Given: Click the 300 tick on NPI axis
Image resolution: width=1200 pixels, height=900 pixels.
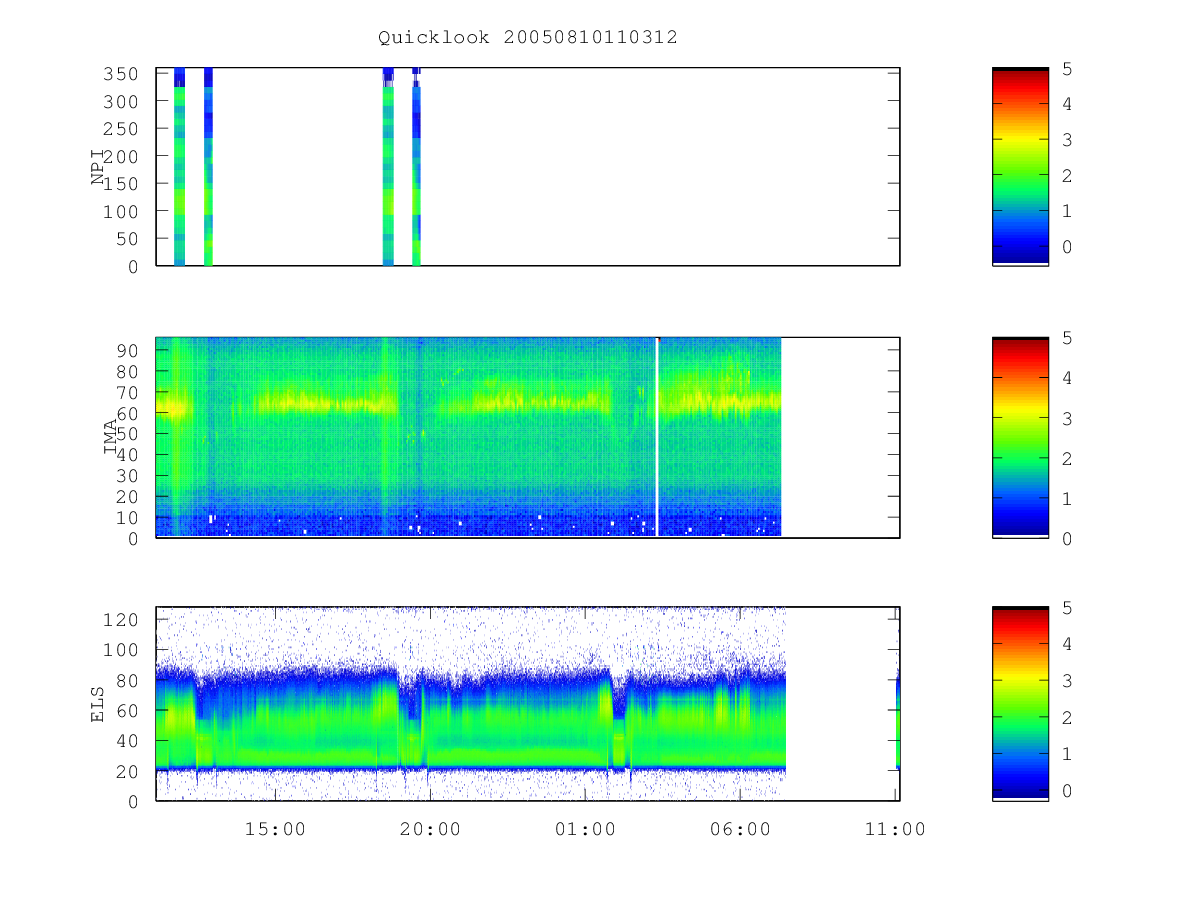Looking at the screenshot, I should (x=121, y=102).
